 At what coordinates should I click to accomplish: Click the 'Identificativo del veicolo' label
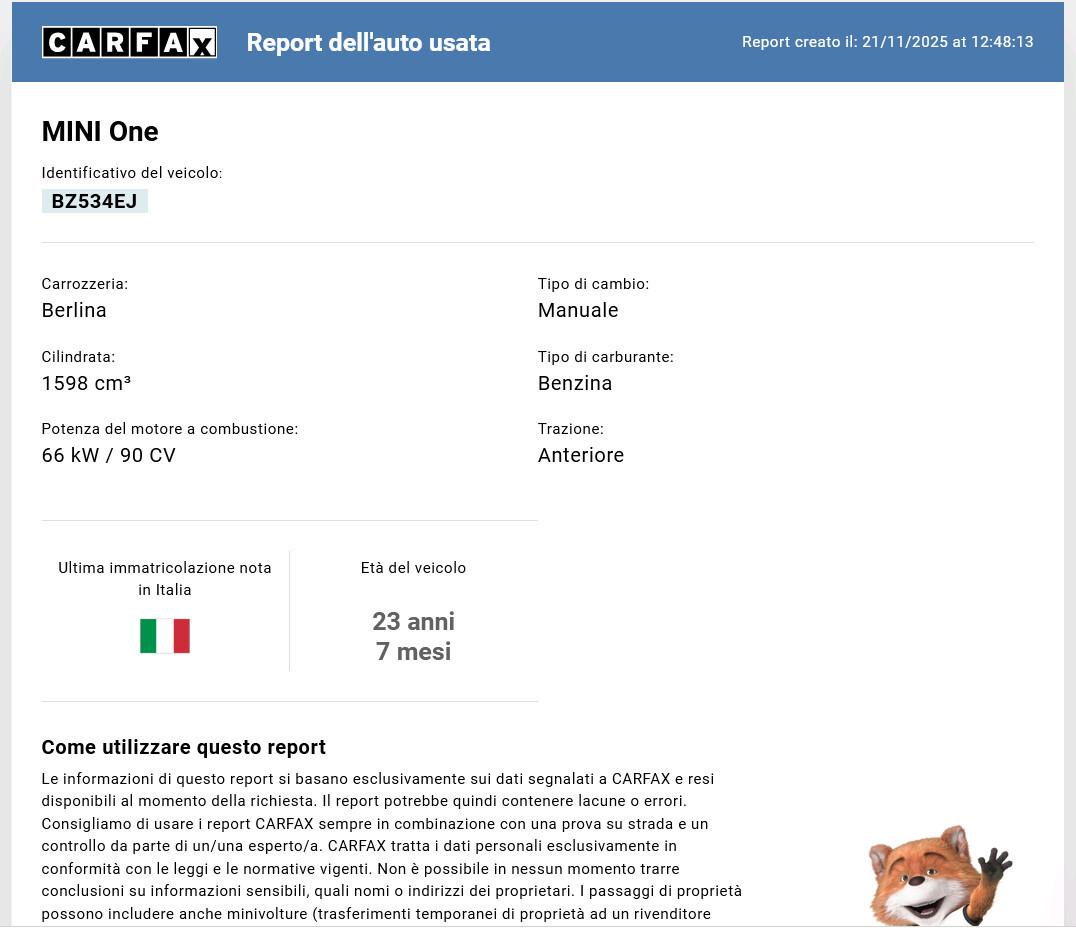click(x=132, y=173)
